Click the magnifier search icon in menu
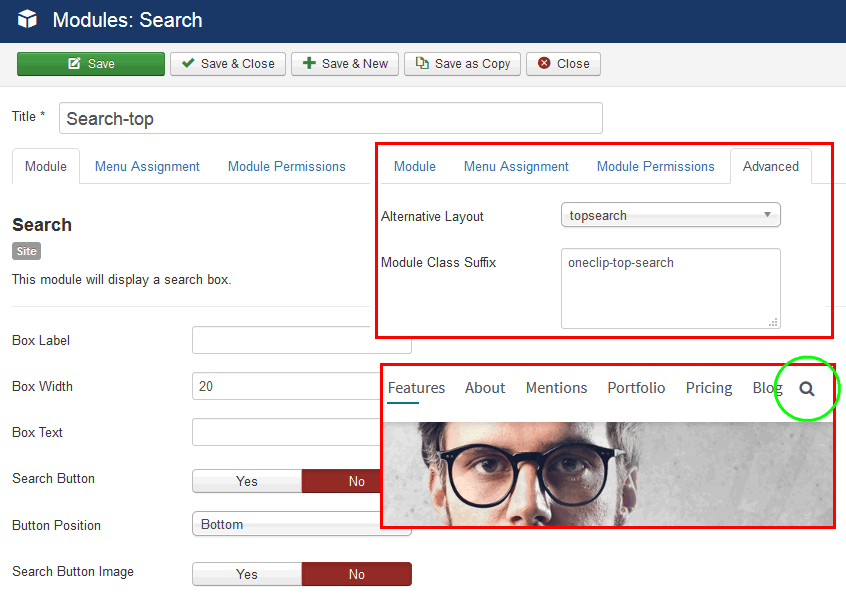Image resolution: width=846 pixels, height=601 pixels. pyautogui.click(x=807, y=389)
